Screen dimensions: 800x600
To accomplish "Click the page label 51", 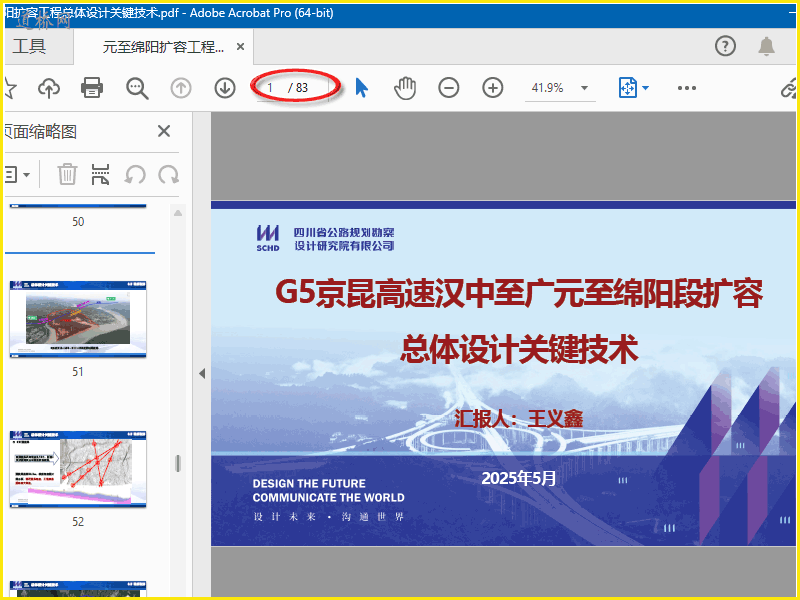I will [x=78, y=371].
